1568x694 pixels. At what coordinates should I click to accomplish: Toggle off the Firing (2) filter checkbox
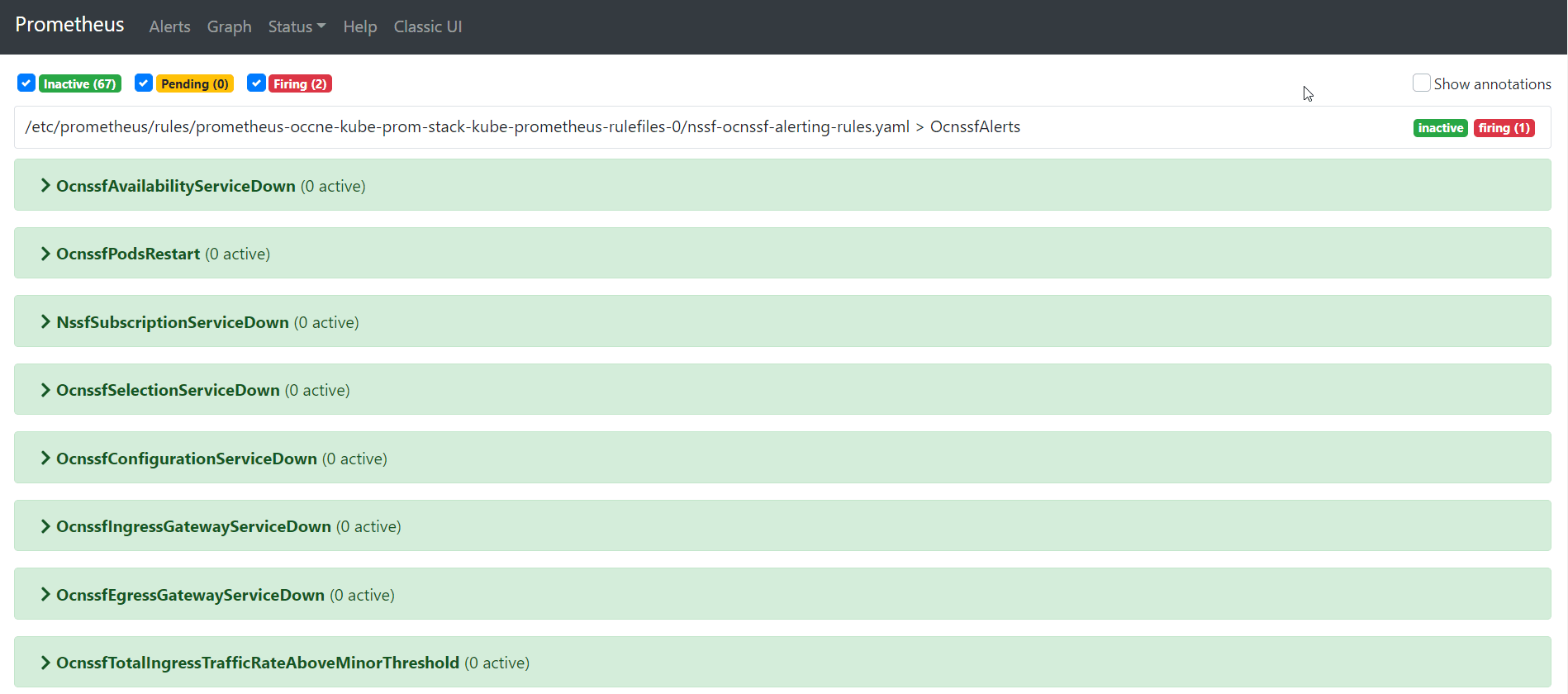point(256,83)
